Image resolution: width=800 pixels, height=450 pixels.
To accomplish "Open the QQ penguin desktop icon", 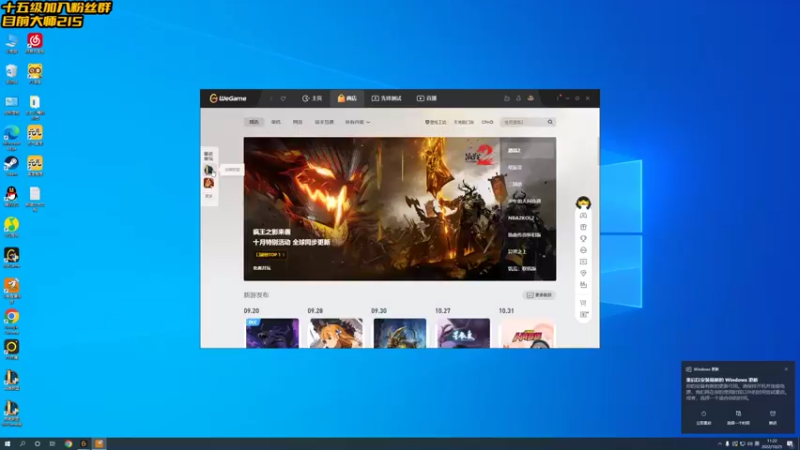I will point(11,196).
